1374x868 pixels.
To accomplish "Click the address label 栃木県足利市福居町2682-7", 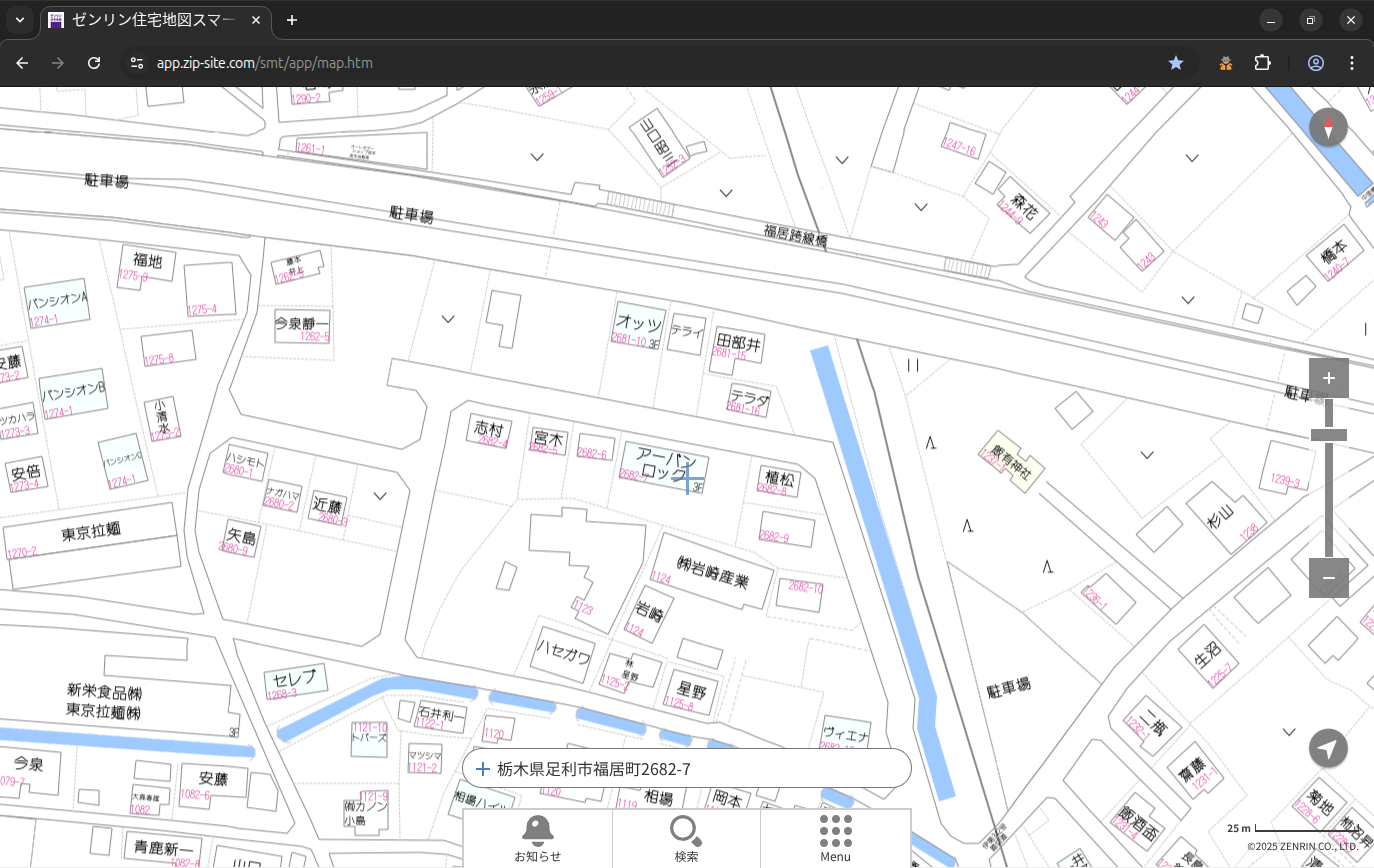I will 594,769.
